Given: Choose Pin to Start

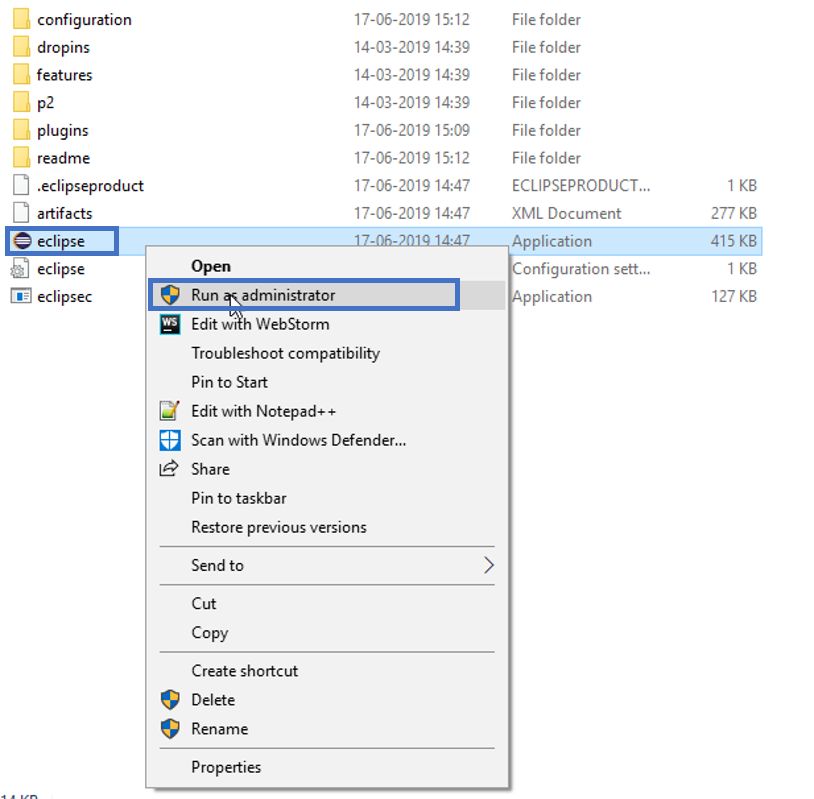Looking at the screenshot, I should click(327, 382).
